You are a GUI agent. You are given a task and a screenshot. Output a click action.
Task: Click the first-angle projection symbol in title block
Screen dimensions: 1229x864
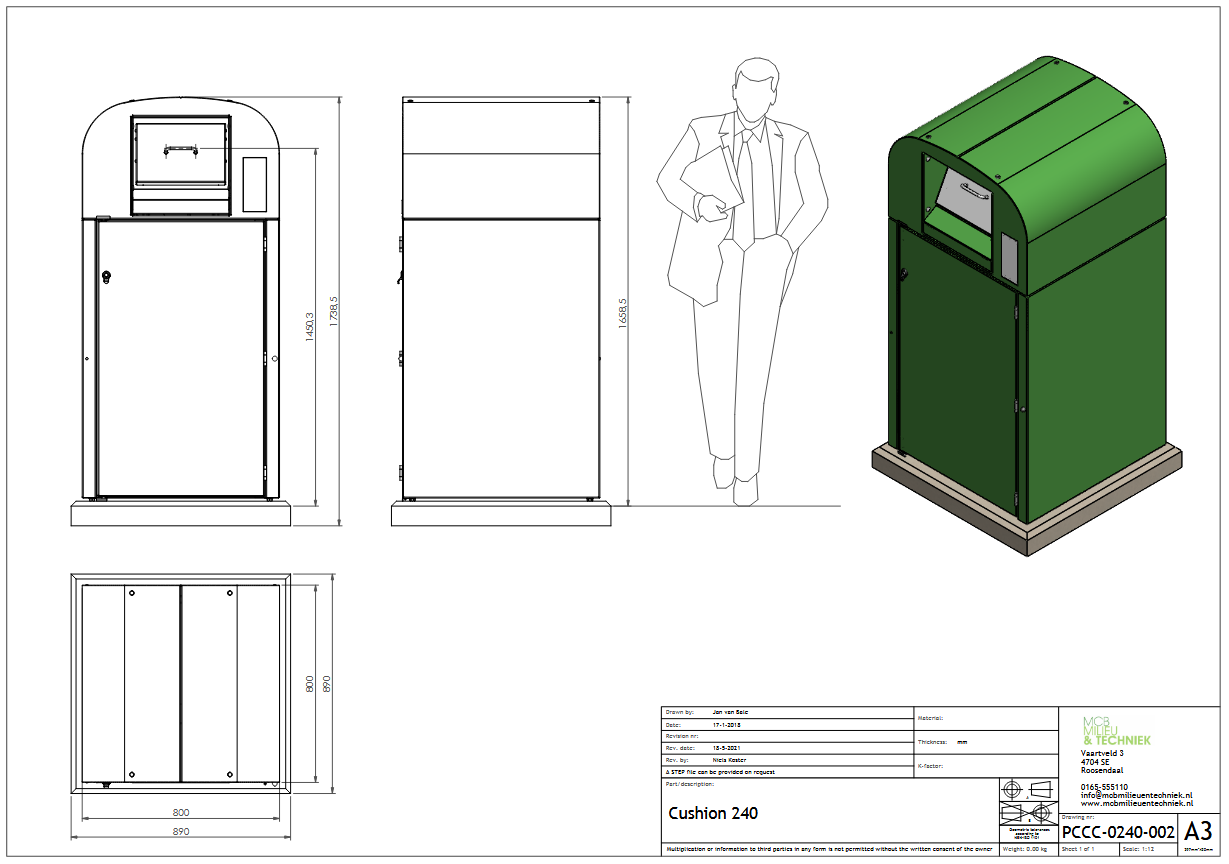[x=1028, y=788]
